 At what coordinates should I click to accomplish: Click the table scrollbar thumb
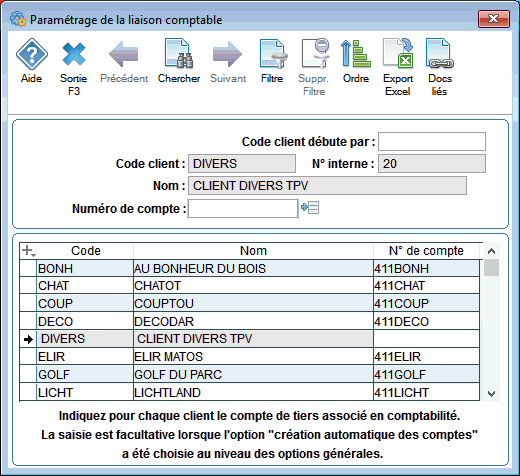[x=491, y=268]
